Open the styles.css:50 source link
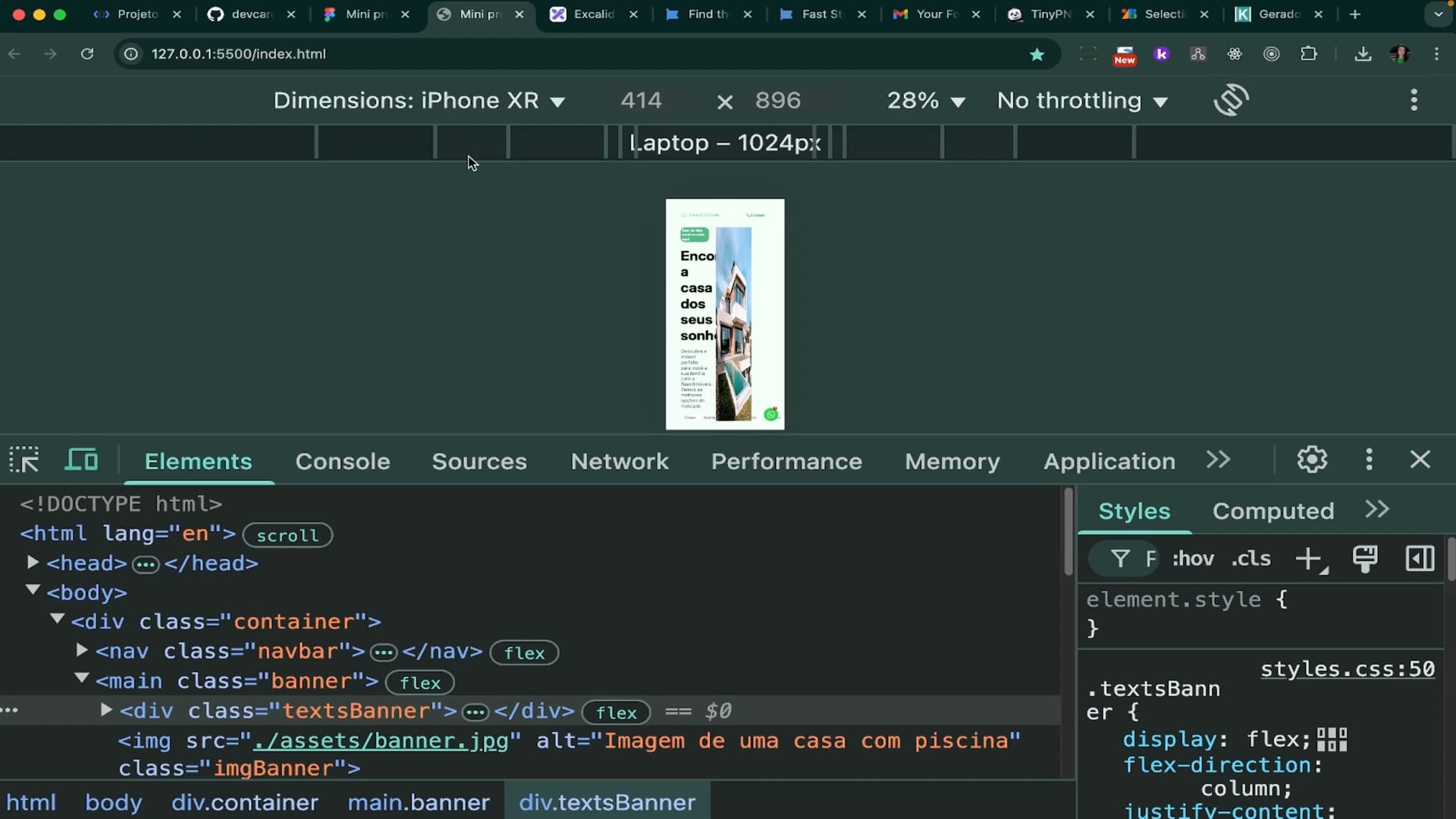This screenshot has height=819, width=1456. tap(1348, 669)
